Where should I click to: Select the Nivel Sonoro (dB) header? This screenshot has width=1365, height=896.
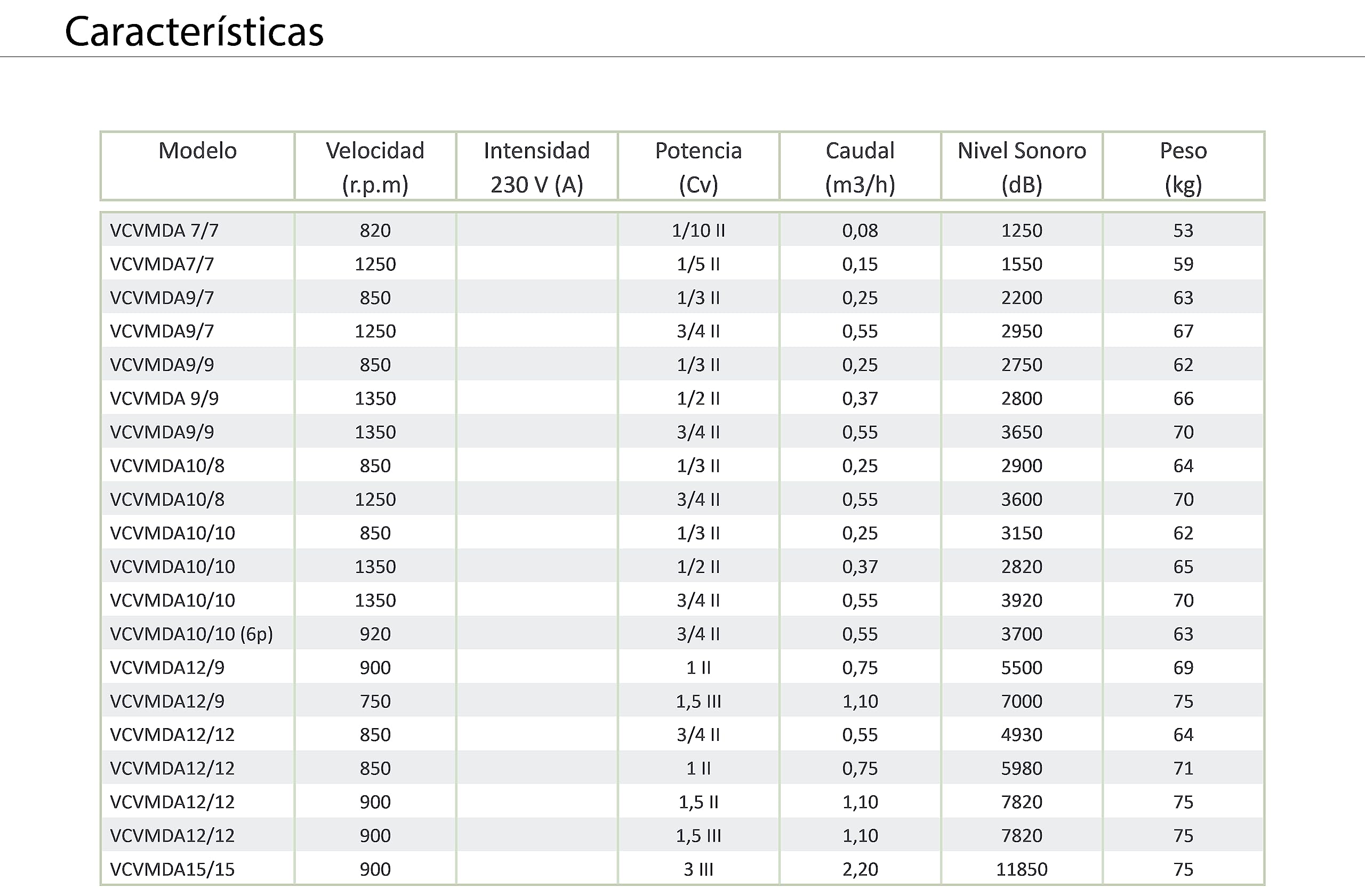tap(1022, 167)
